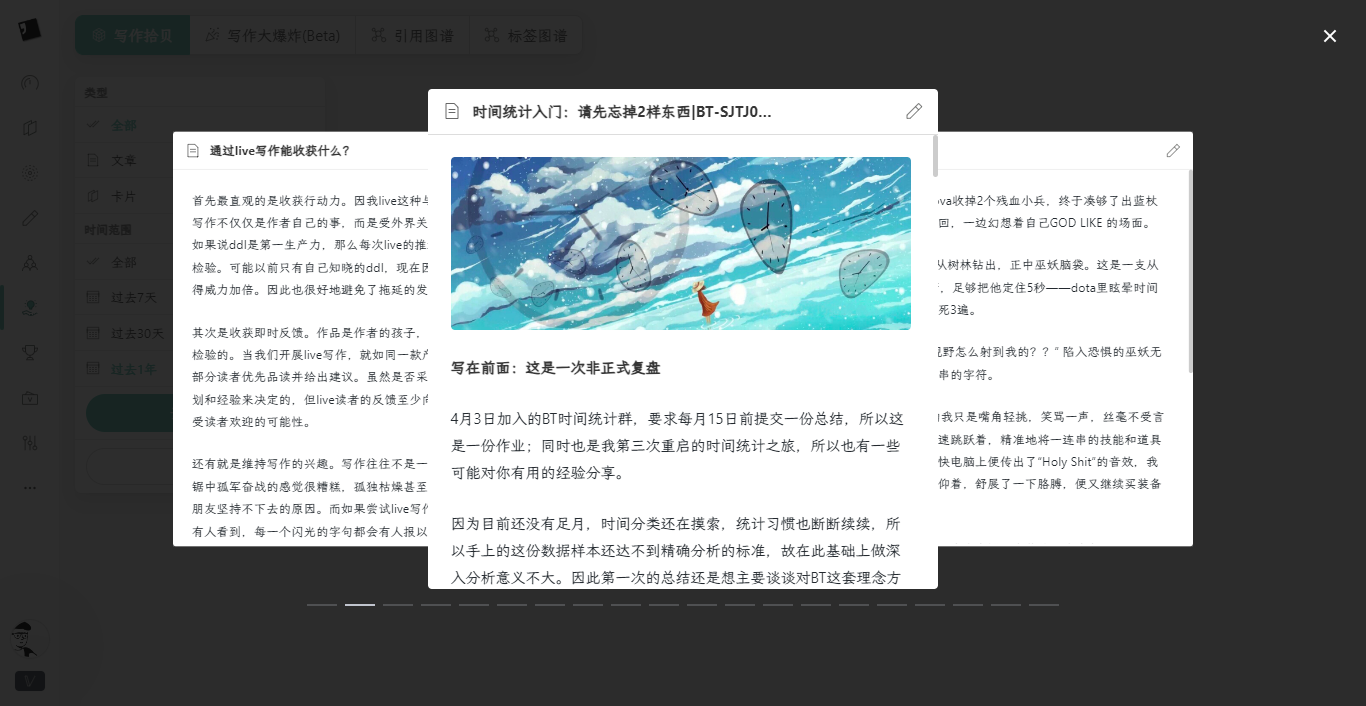Open the active hand-with-sprout icon in background sidebar
Image resolution: width=1366 pixels, height=706 pixels.
30,307
